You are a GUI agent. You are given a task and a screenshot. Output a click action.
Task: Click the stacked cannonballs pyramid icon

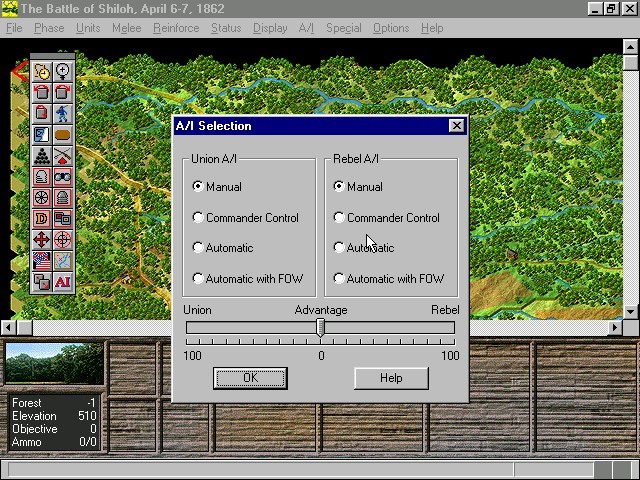[41, 156]
